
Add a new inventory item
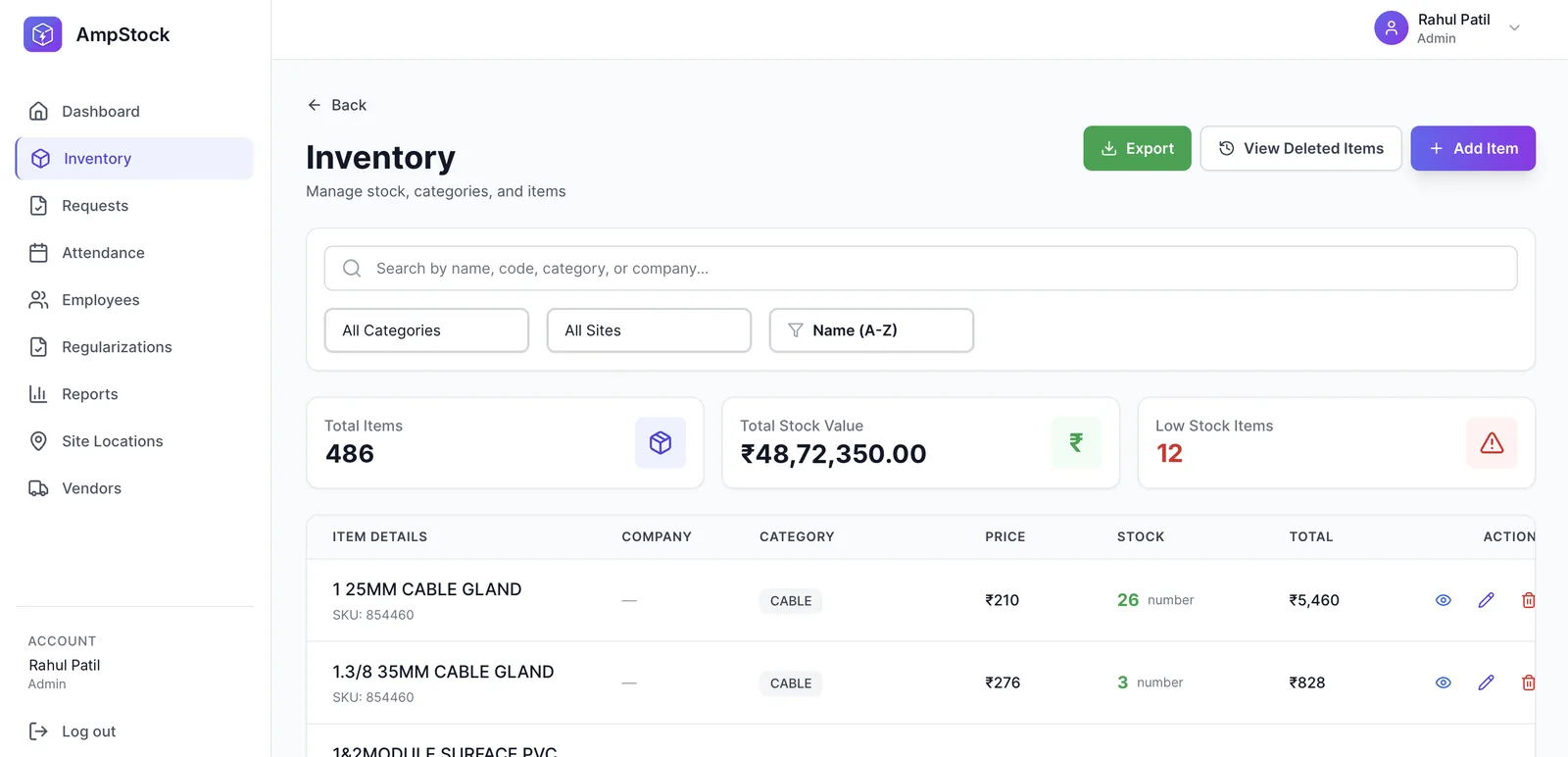click(x=1473, y=148)
